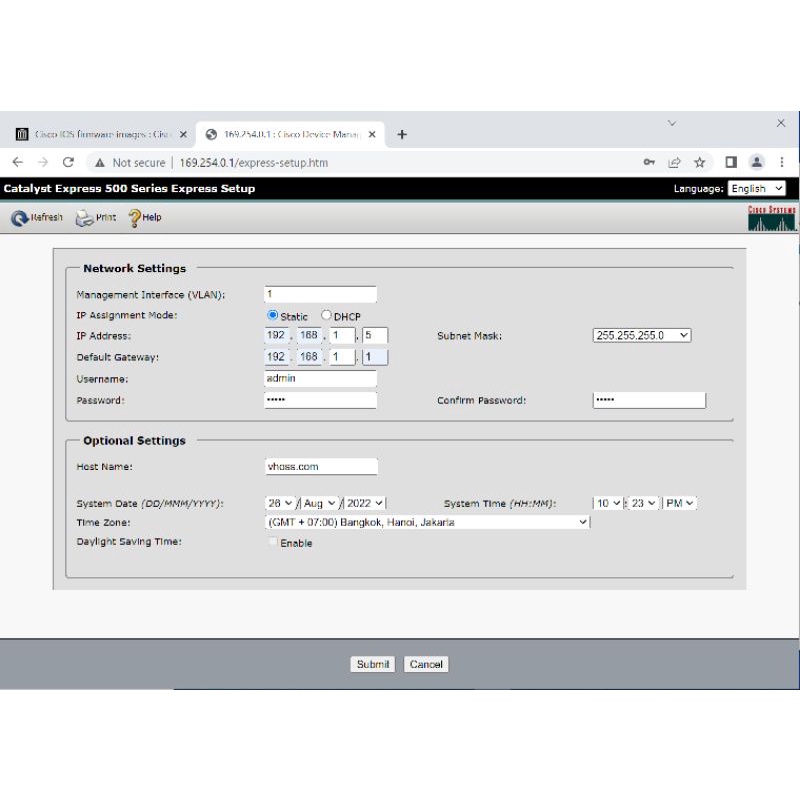This screenshot has width=800, height=800.
Task: Reload the page with the browser reload icon
Action: point(68,162)
